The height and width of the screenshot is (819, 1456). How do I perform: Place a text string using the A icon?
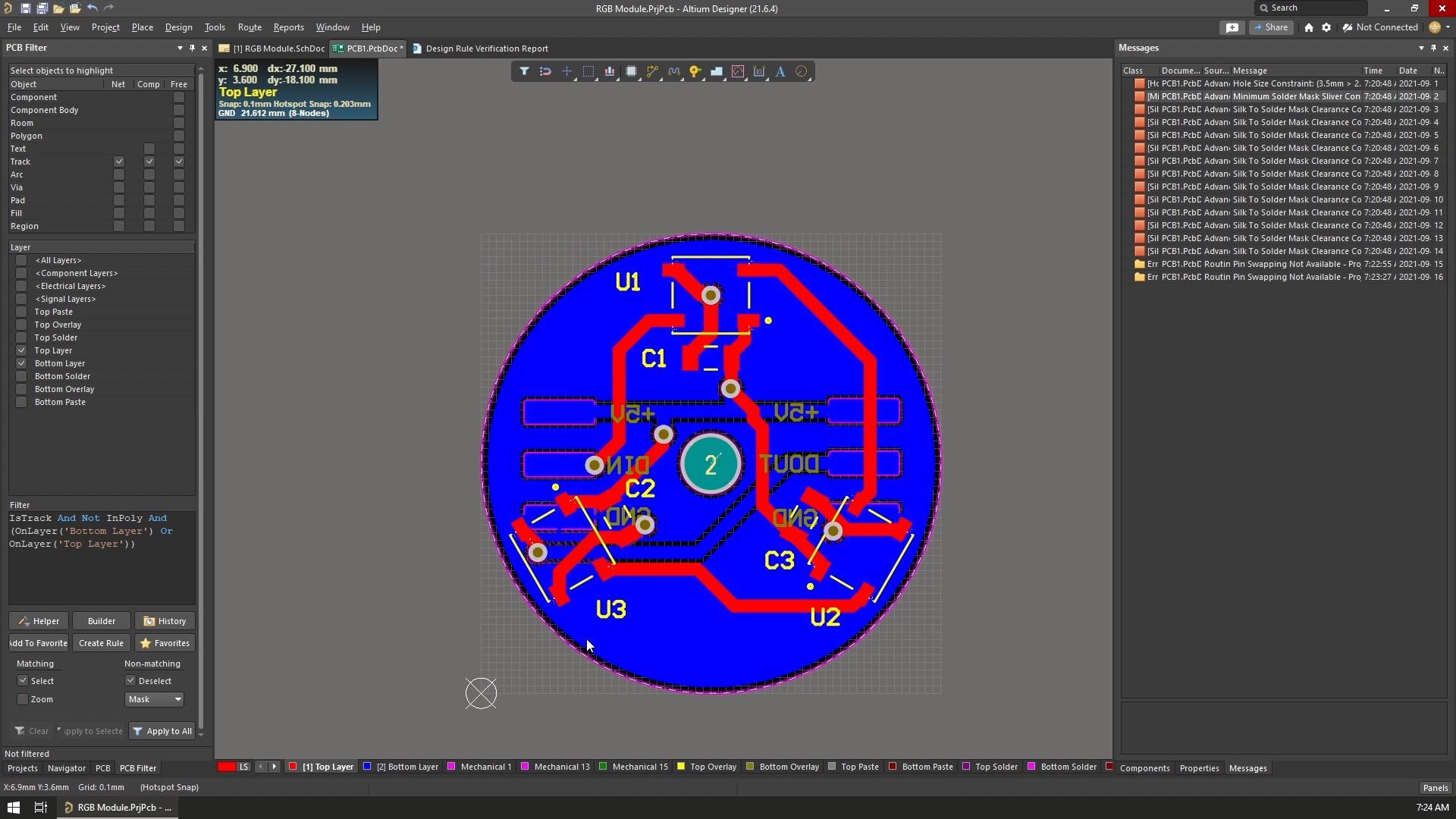(x=781, y=71)
